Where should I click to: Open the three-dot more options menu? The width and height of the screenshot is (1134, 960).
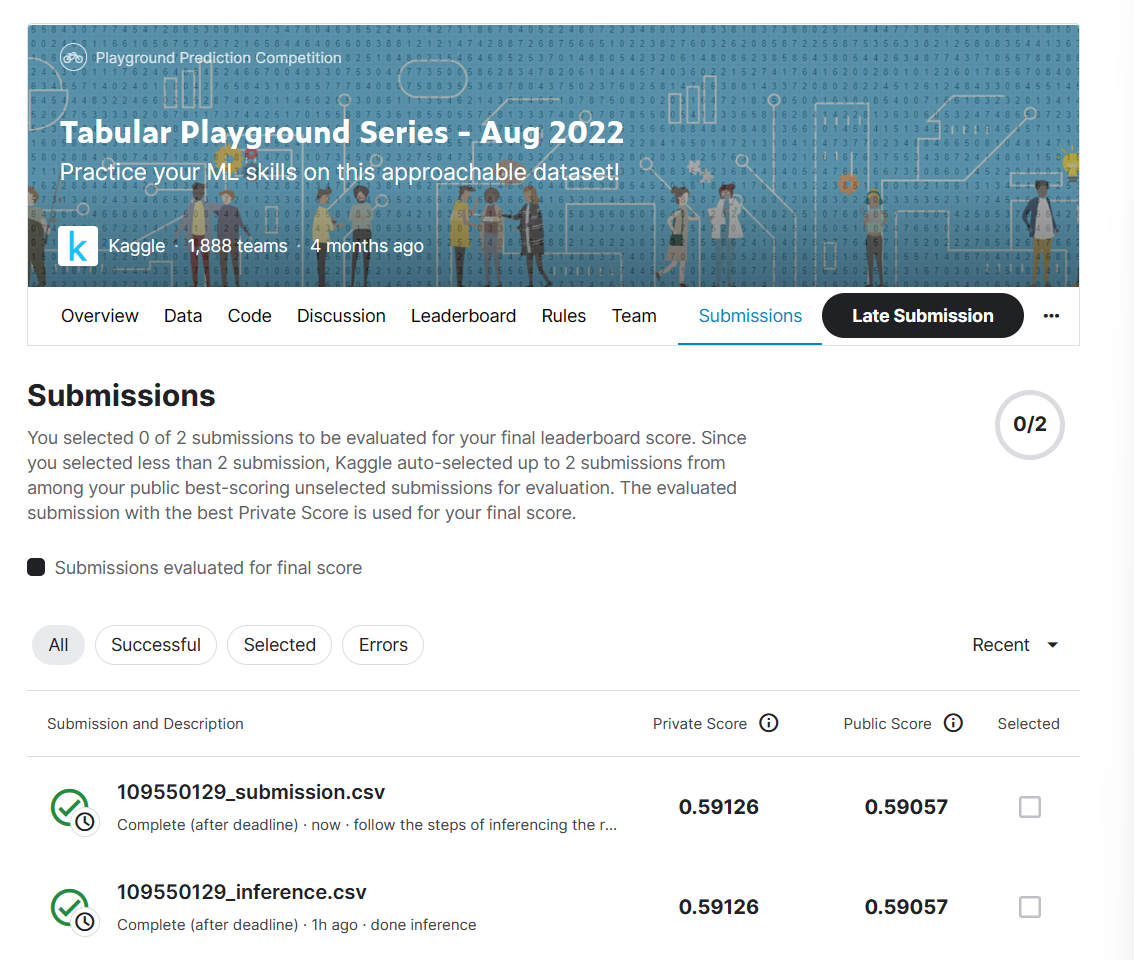(1052, 315)
